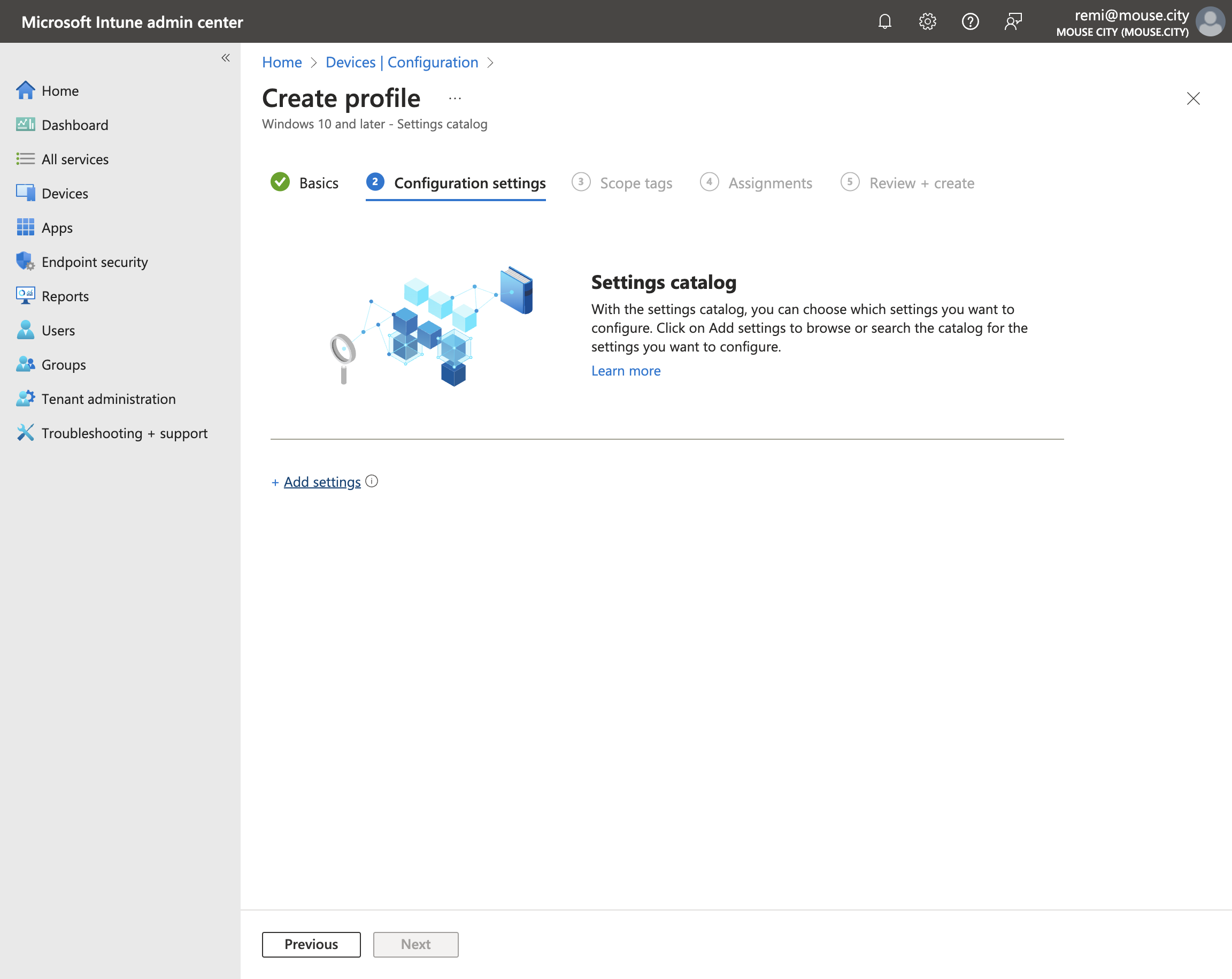This screenshot has width=1232, height=979.
Task: Click the Tenant administration icon
Action: pos(25,399)
